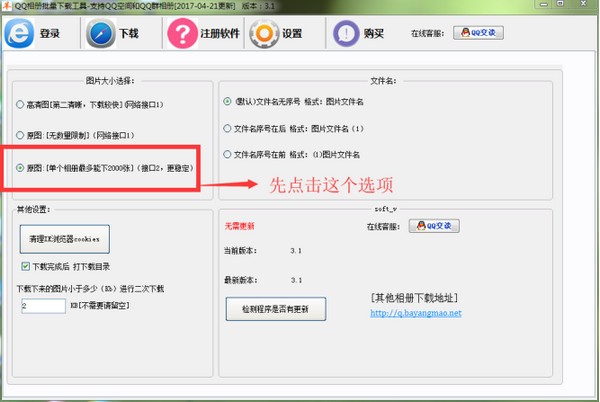600x402 pixels.
Task: Open the 购买 tab label
Action: coord(374,34)
